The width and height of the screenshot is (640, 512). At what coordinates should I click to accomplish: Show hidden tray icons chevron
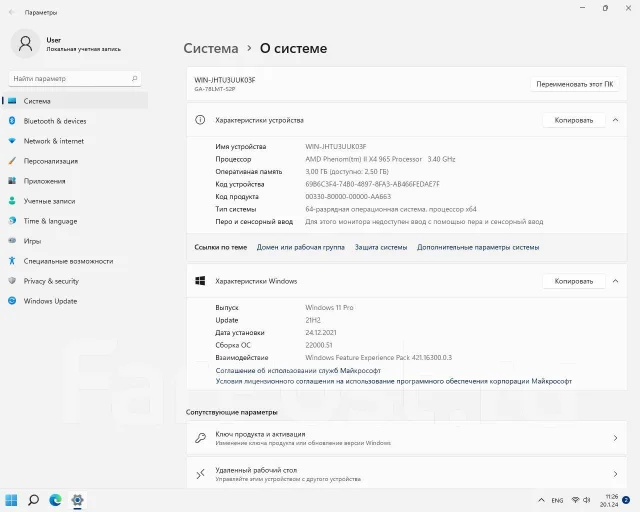tap(541, 500)
